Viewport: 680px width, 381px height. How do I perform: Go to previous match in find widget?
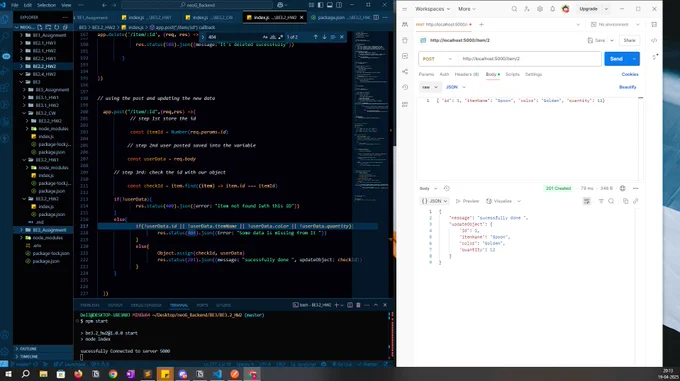click(x=315, y=37)
